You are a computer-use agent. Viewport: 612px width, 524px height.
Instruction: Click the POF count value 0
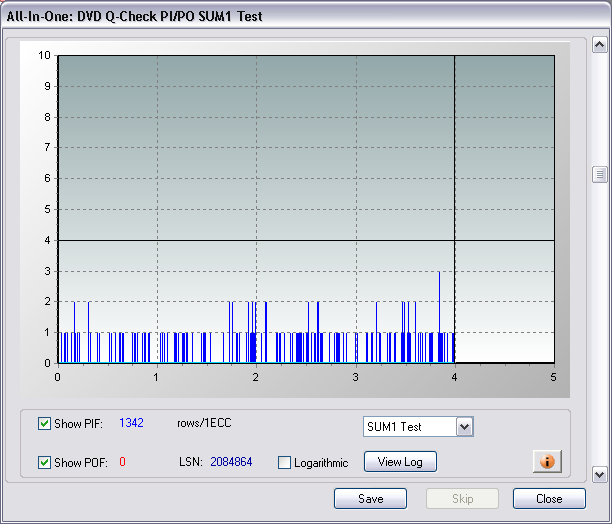coord(122,462)
